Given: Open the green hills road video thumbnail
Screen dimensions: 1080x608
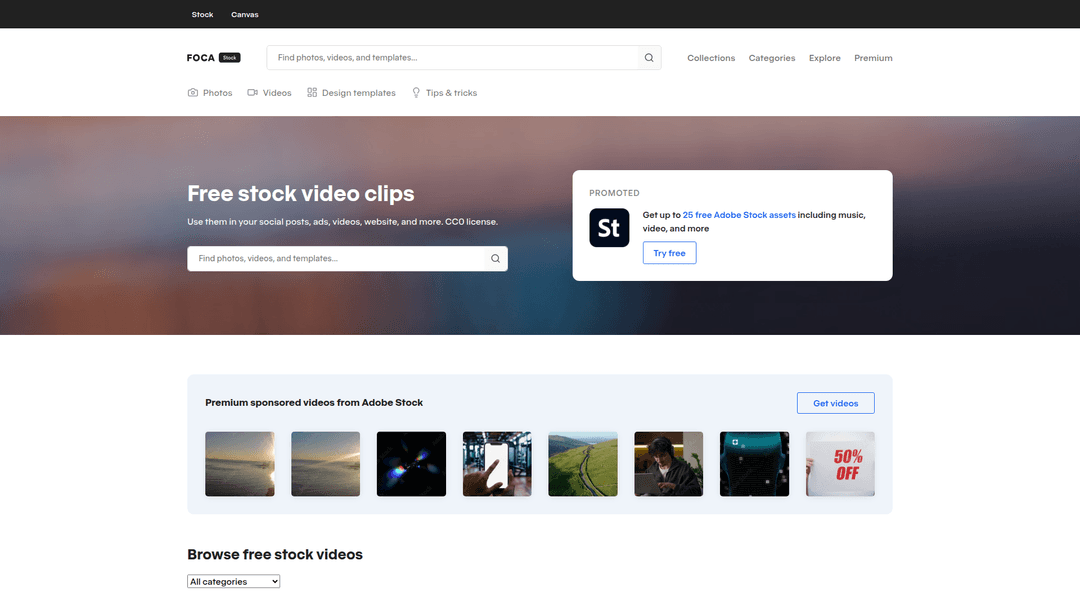Looking at the screenshot, I should [583, 464].
